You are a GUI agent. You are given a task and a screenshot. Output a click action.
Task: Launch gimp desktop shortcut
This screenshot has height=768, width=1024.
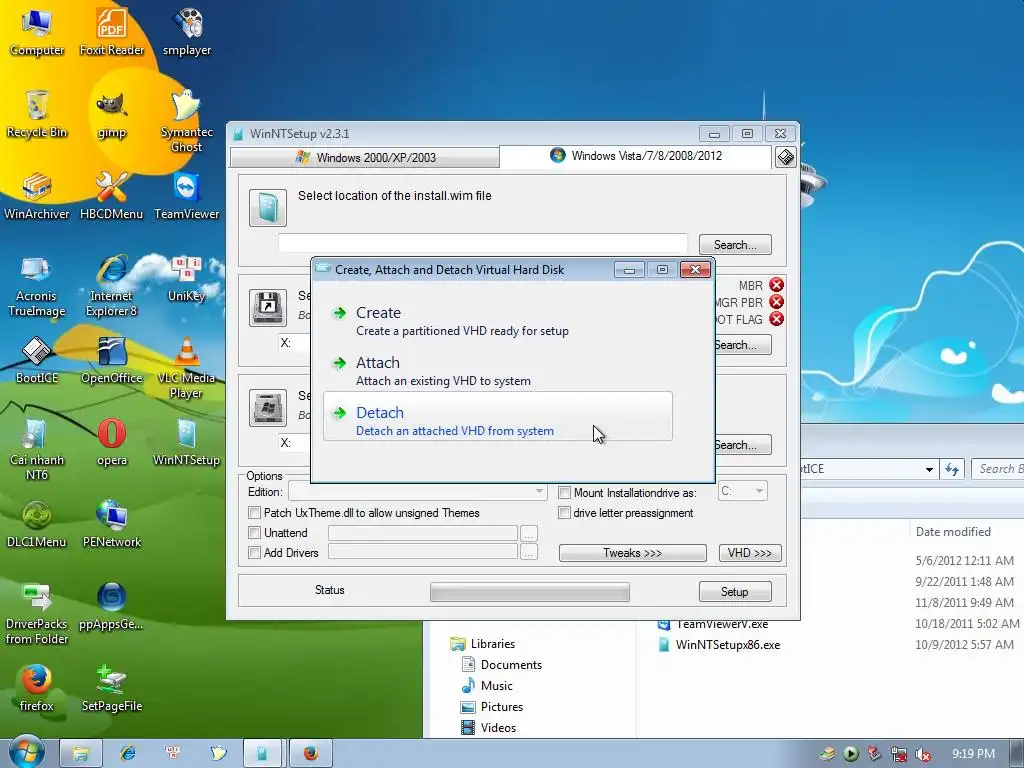tap(112, 114)
